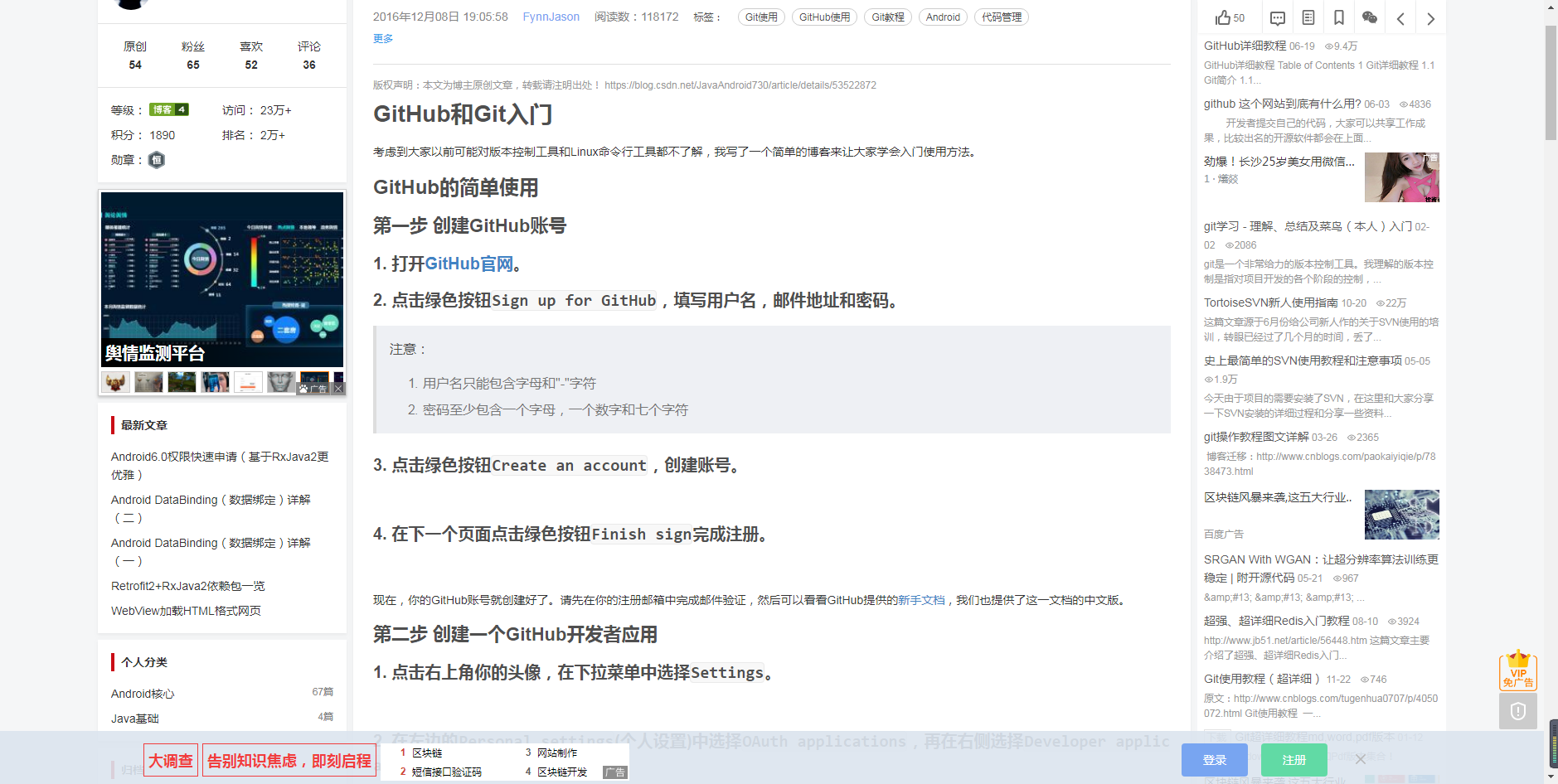The image size is (1558, 784).
Task: Open the GitHub官网 hyperlink
Action: coord(468,264)
